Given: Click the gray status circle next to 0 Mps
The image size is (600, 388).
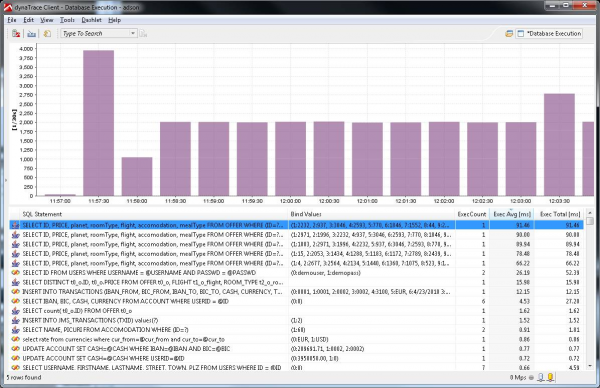Looking at the screenshot, I should pyautogui.click(x=531, y=378).
